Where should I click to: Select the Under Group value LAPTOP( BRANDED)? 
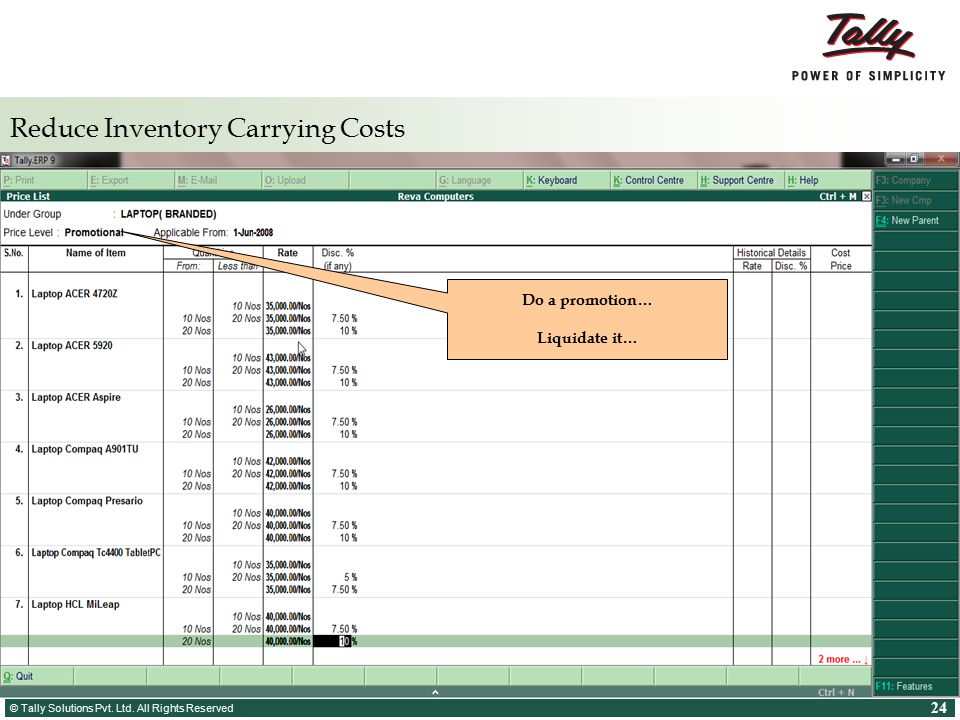coord(168,214)
